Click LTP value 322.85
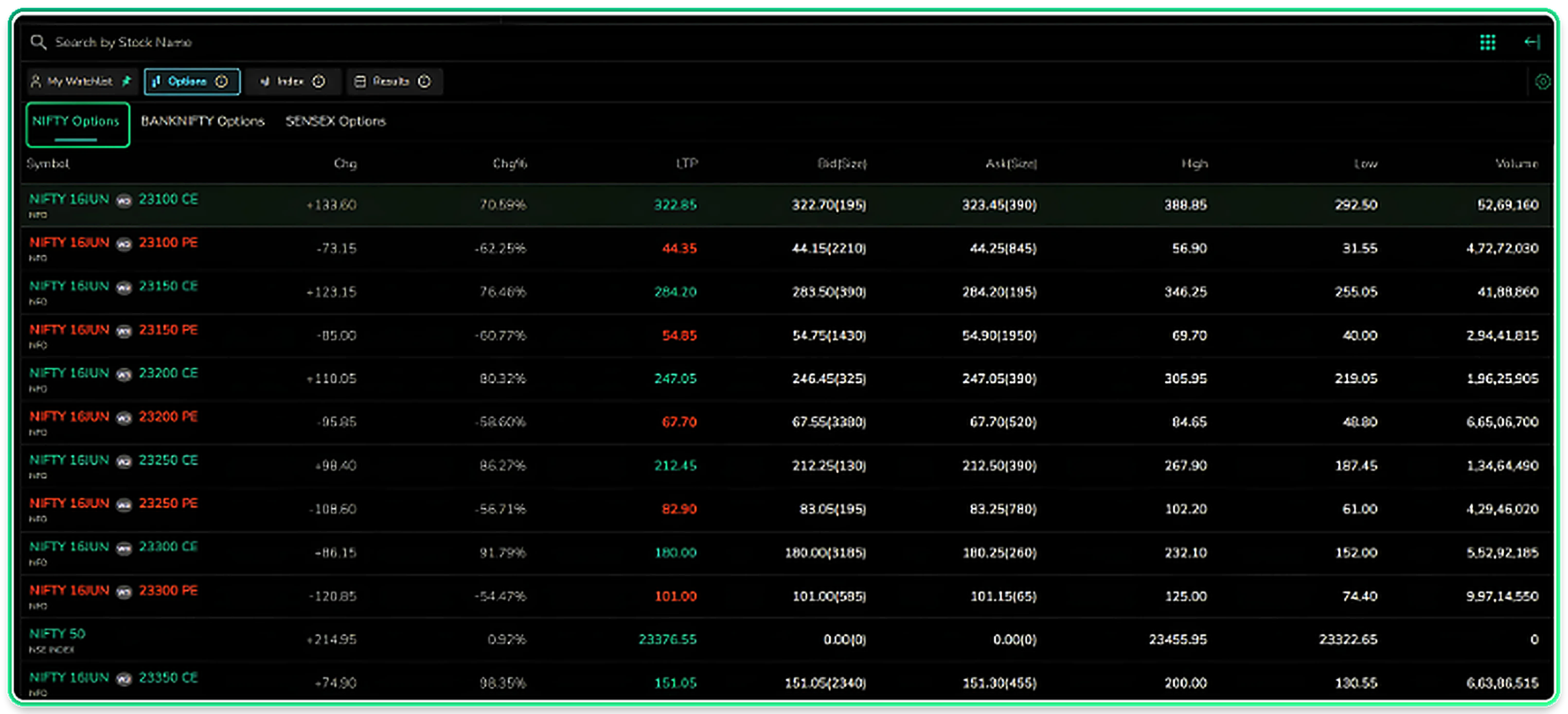The image size is (1568, 714). click(x=675, y=205)
